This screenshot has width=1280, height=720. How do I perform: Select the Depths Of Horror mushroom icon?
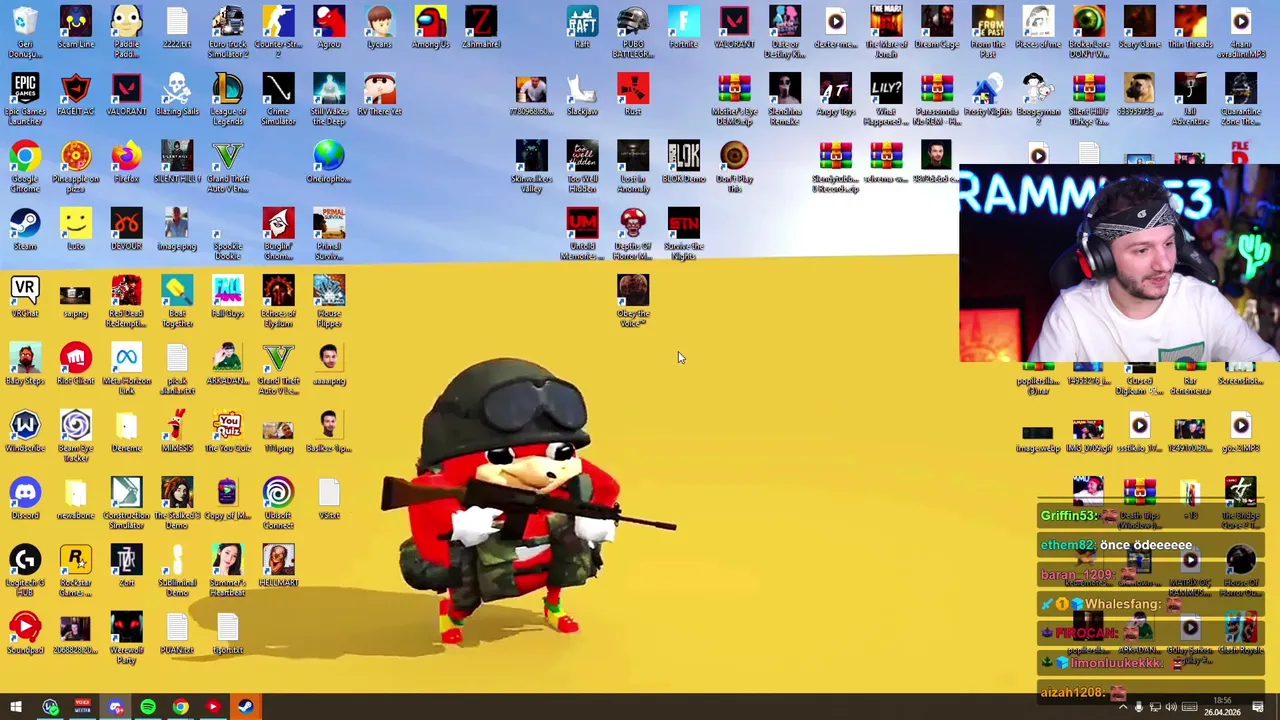click(x=633, y=232)
